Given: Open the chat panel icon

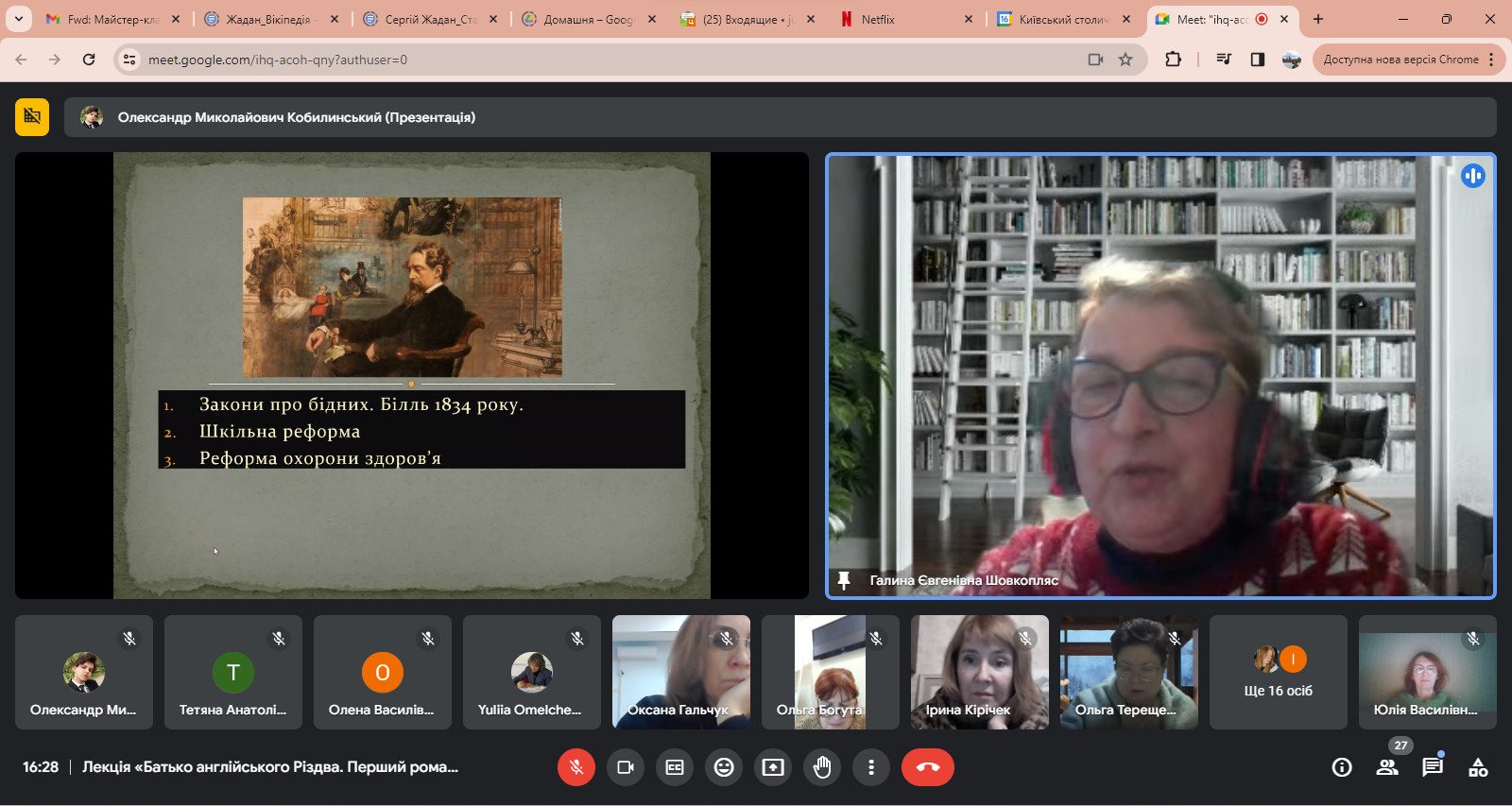Looking at the screenshot, I should tap(1433, 767).
